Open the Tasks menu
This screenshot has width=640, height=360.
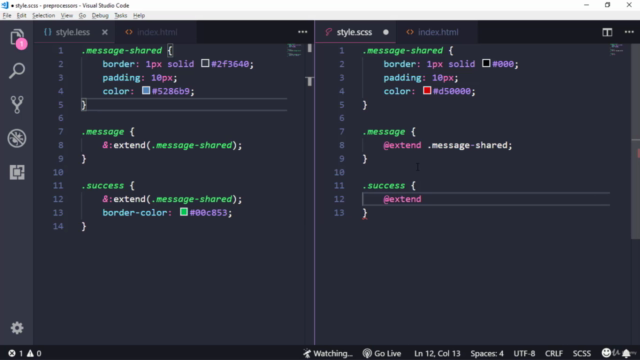[120, 16]
